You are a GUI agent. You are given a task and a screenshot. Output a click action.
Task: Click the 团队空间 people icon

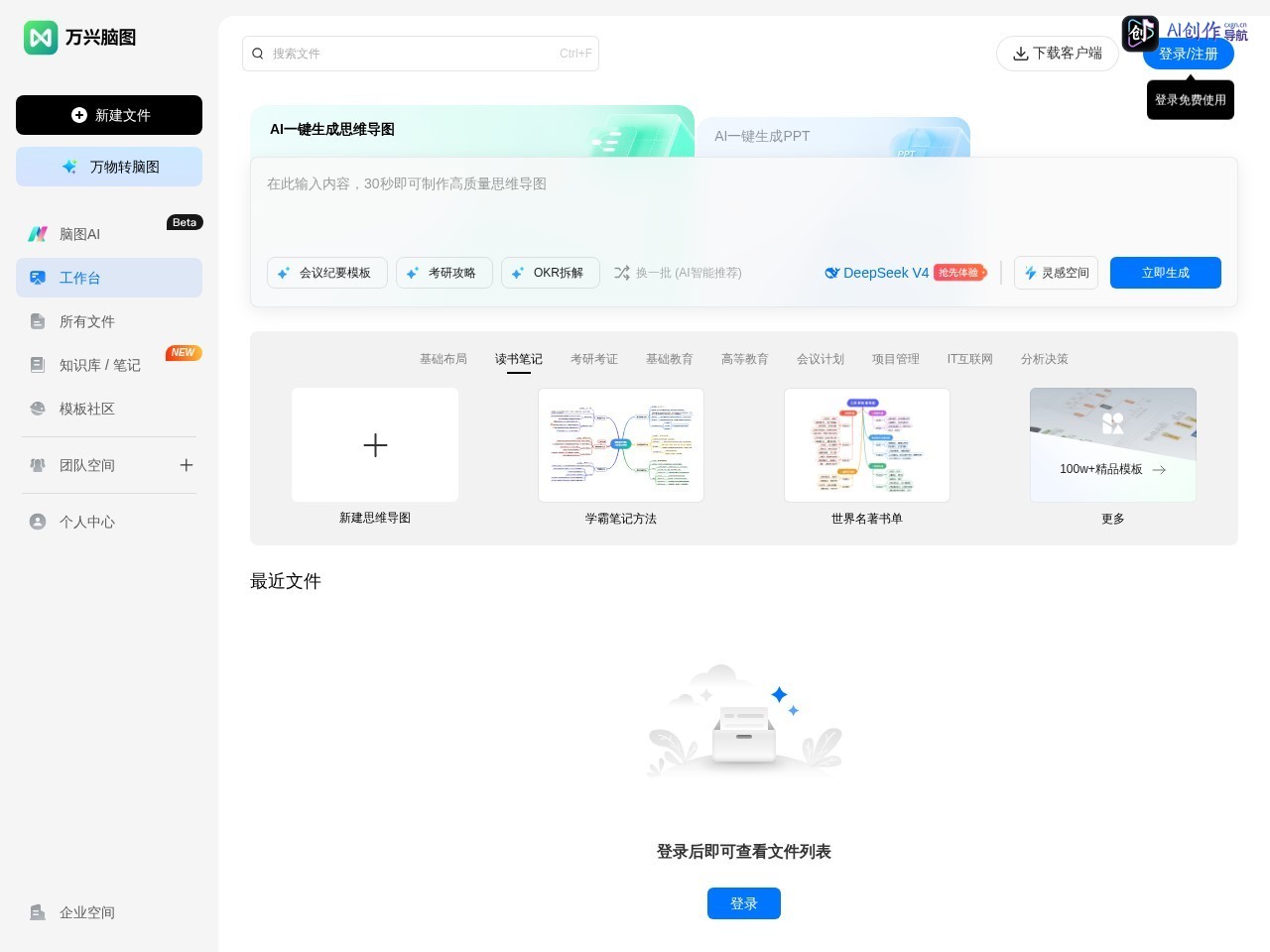[38, 465]
